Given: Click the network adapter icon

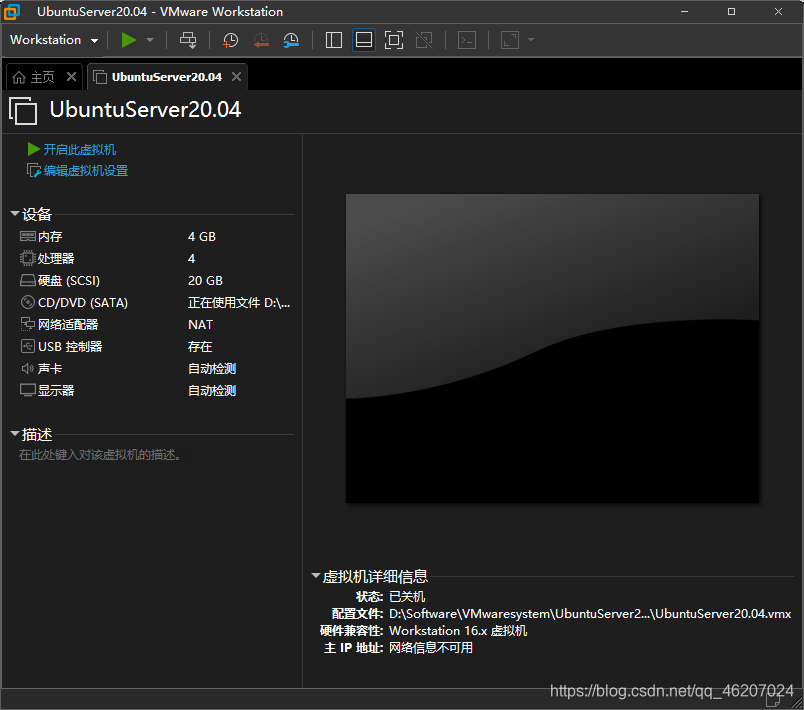Looking at the screenshot, I should tap(28, 324).
